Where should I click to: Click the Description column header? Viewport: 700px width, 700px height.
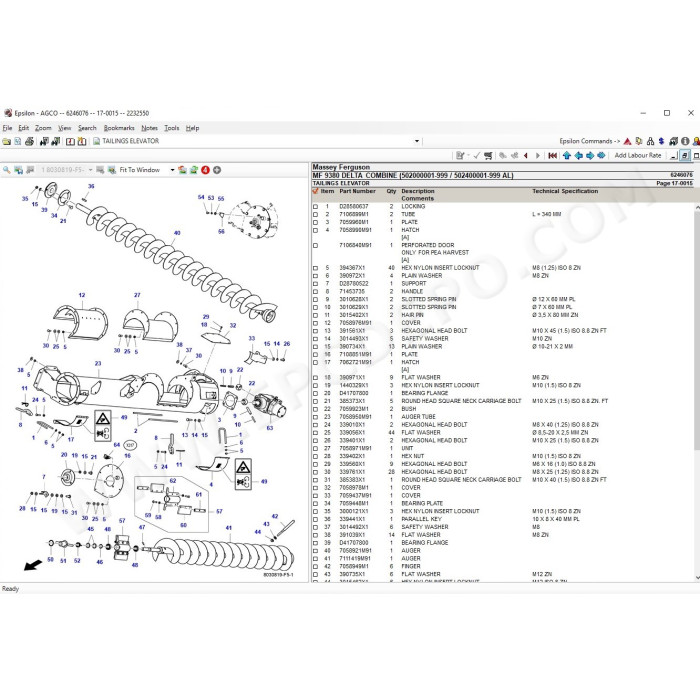(x=418, y=191)
